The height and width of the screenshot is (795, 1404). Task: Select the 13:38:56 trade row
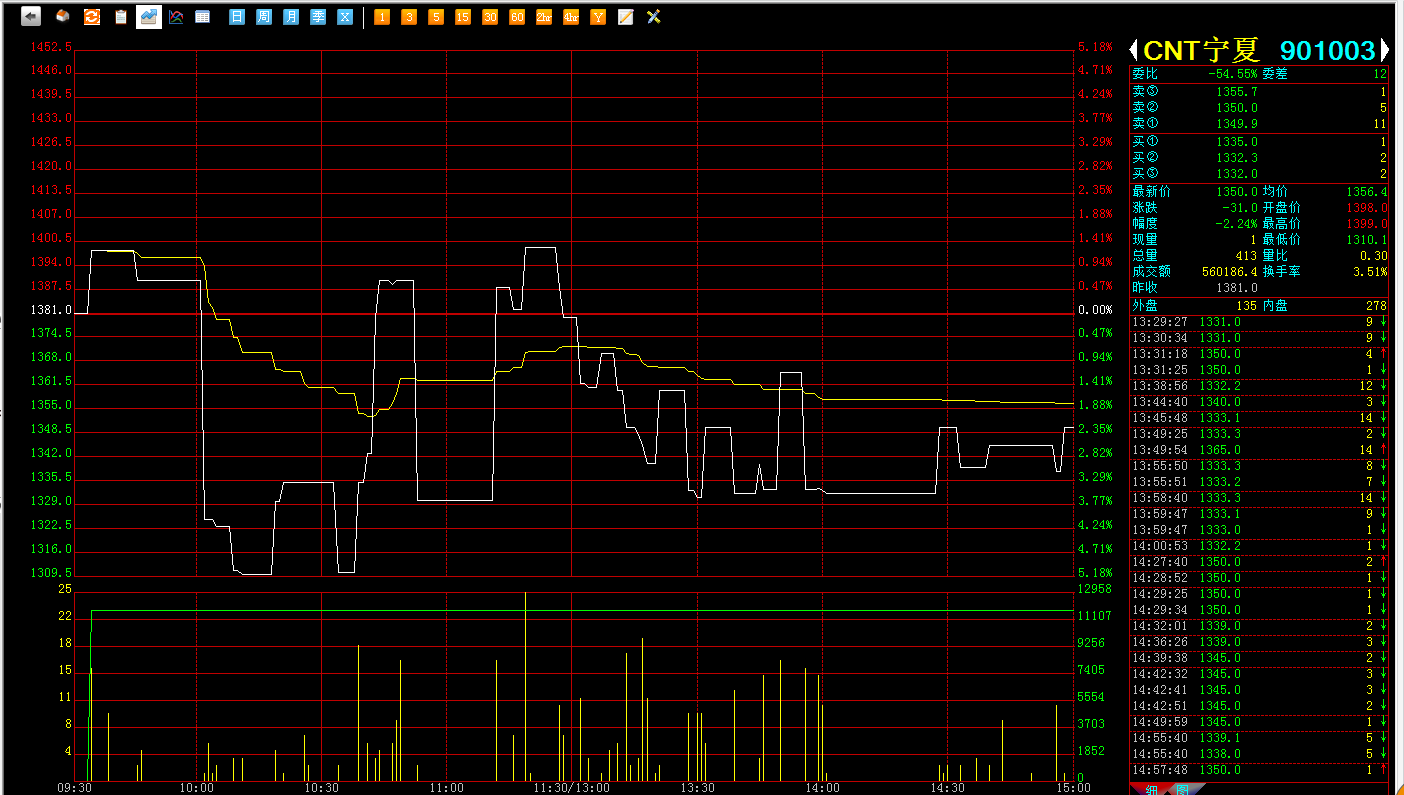(1260, 386)
